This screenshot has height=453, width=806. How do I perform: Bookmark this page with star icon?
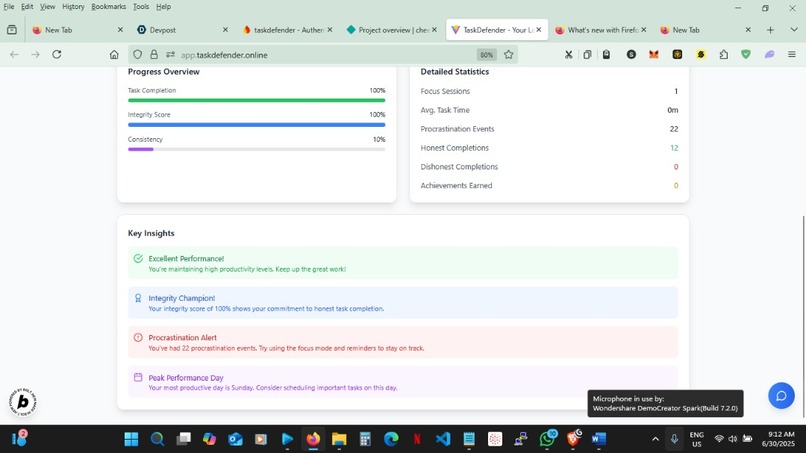508,55
